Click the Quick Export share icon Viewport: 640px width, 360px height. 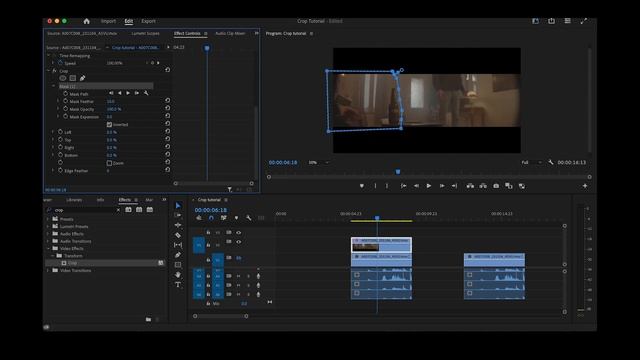coord(551,21)
